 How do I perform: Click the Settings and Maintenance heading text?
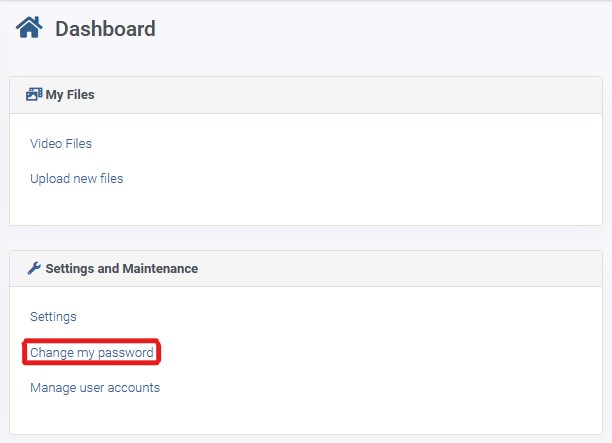[122, 269]
